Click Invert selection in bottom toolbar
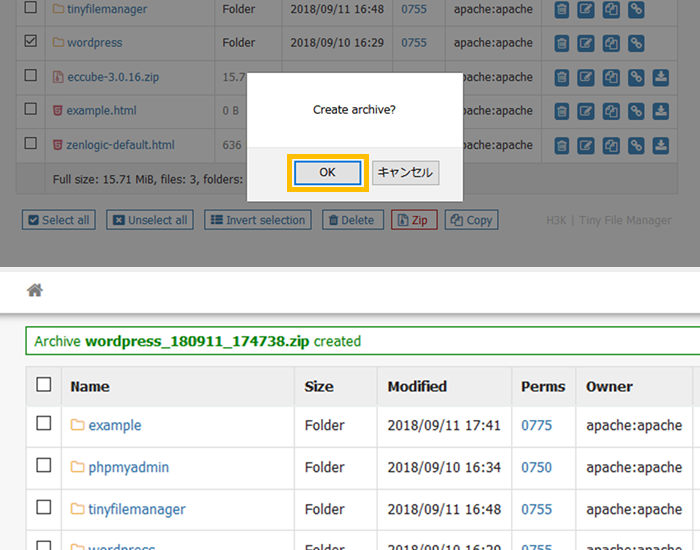The width and height of the screenshot is (700, 550). [258, 220]
